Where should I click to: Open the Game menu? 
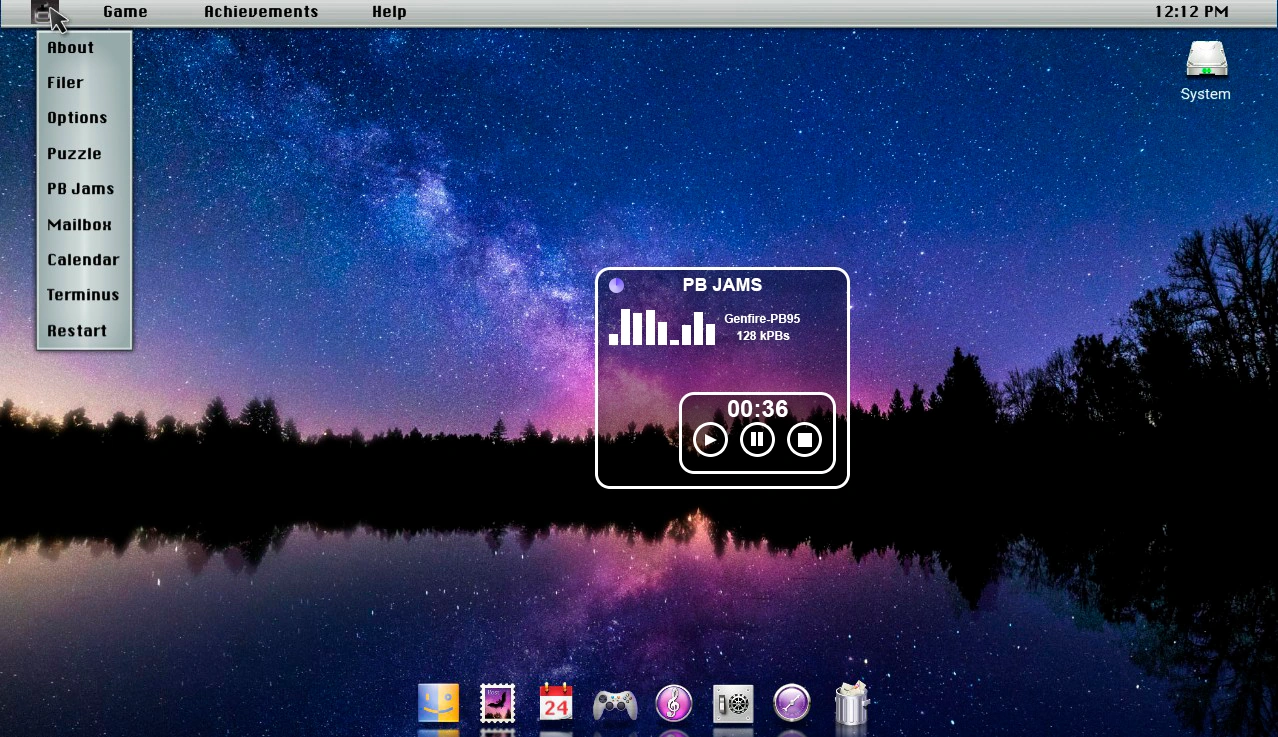tap(125, 12)
